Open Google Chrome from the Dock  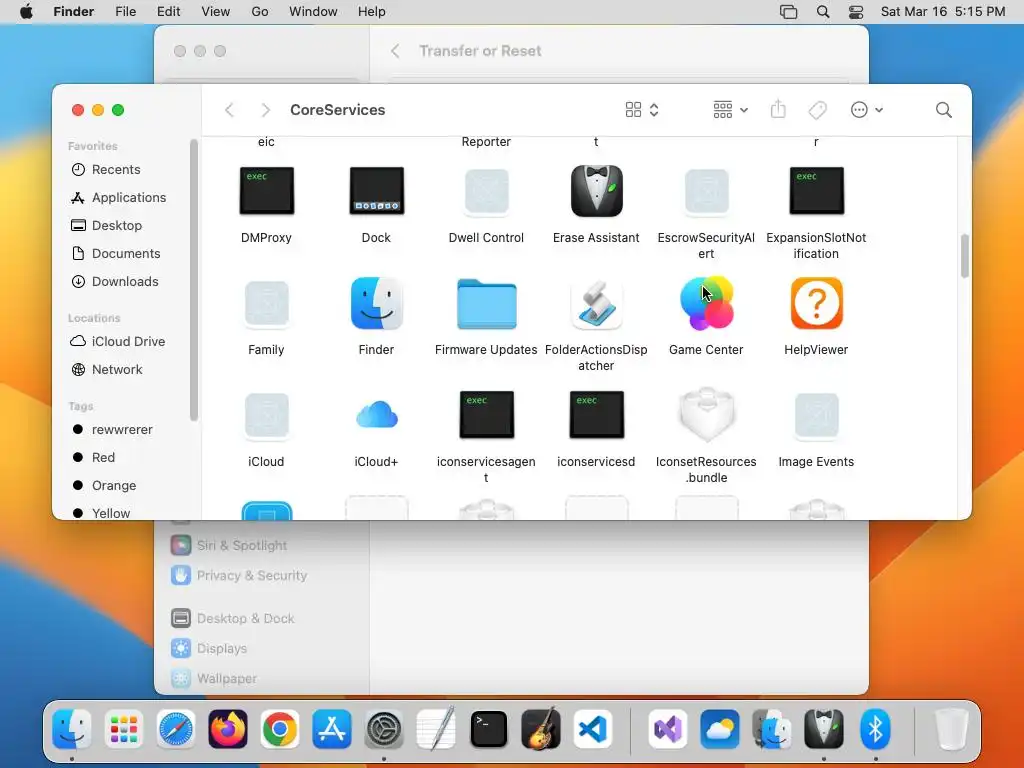(x=280, y=729)
